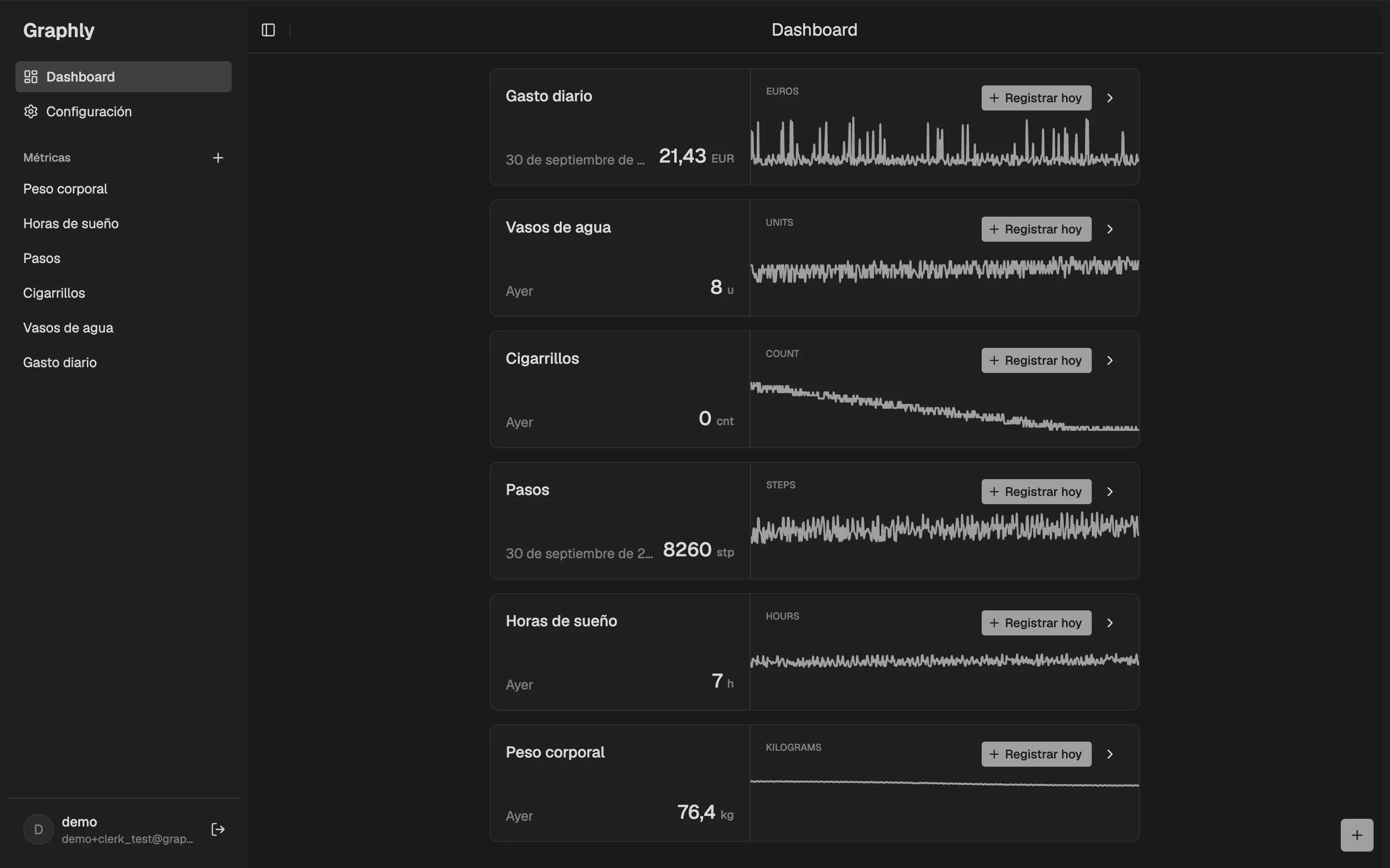Click the Vasos de agua sparkline chart

(x=945, y=269)
